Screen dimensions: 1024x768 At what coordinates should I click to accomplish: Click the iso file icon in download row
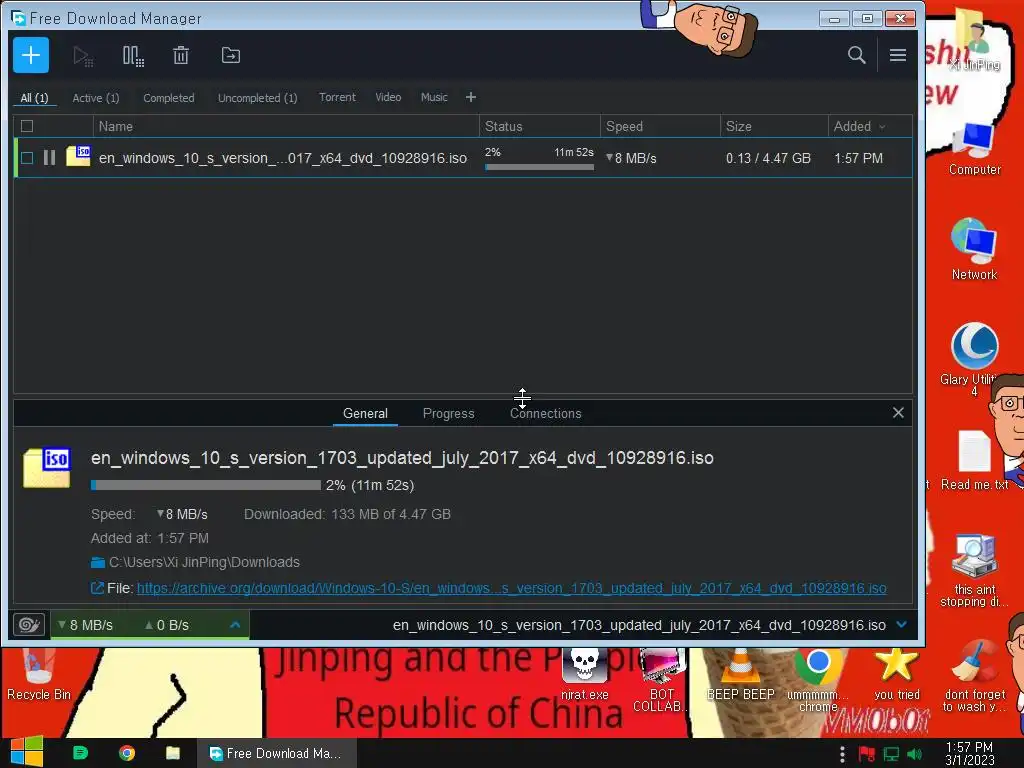coord(78,157)
